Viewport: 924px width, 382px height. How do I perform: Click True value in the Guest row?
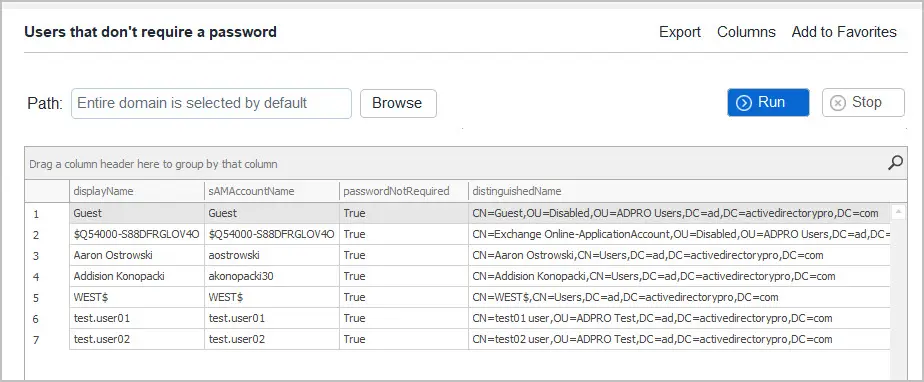point(404,213)
